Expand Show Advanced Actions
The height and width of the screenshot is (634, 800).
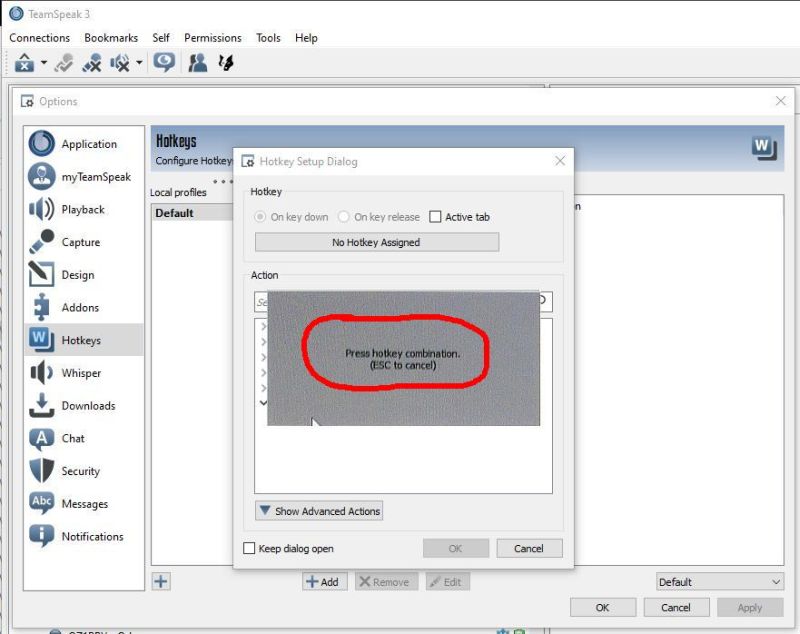[x=319, y=511]
